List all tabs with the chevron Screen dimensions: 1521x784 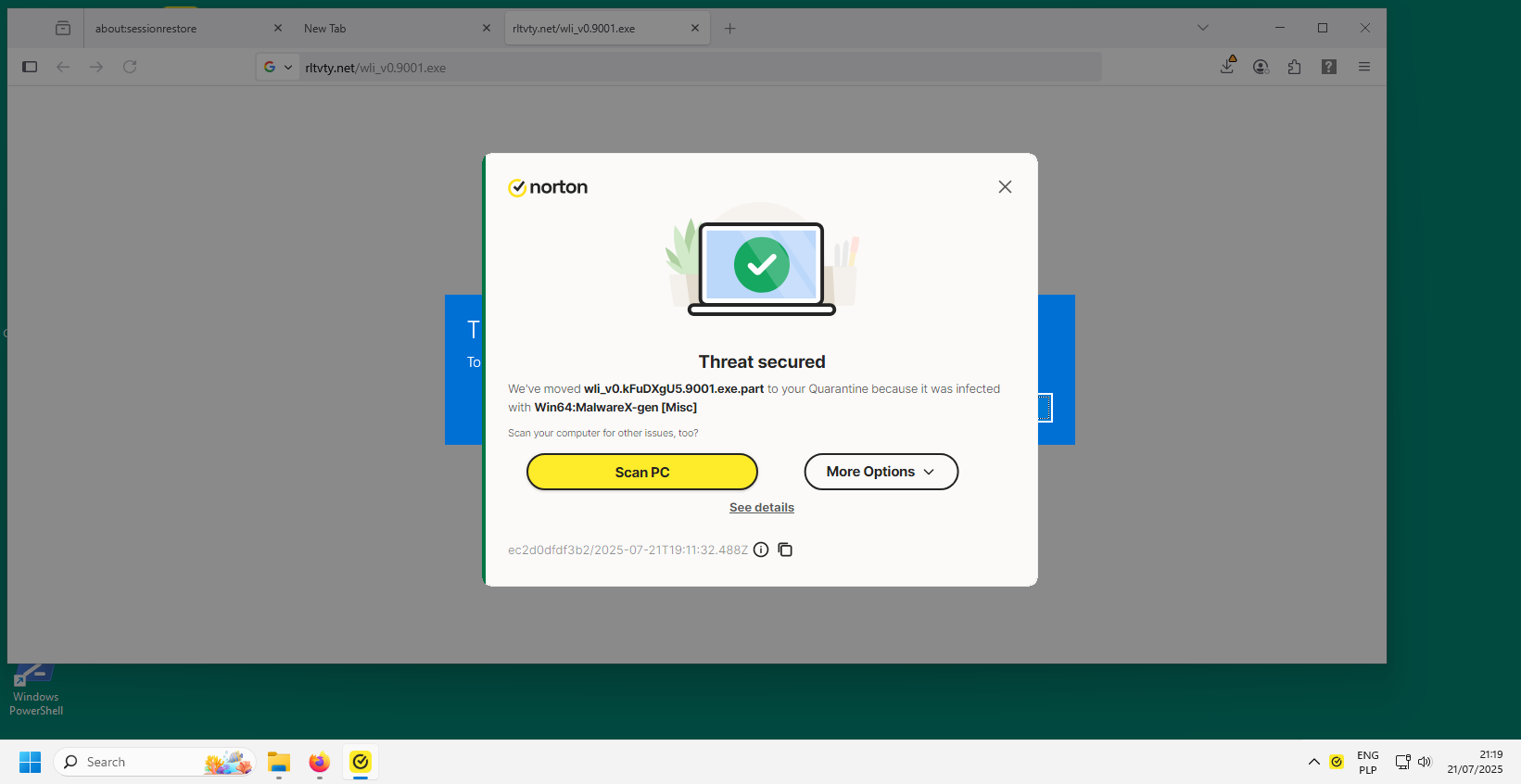point(1203,28)
